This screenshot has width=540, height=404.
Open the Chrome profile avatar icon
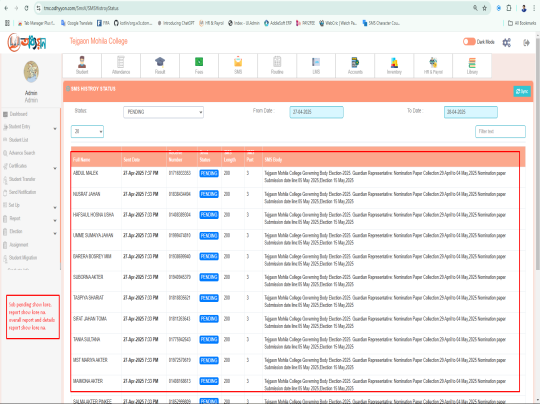click(x=524, y=8)
